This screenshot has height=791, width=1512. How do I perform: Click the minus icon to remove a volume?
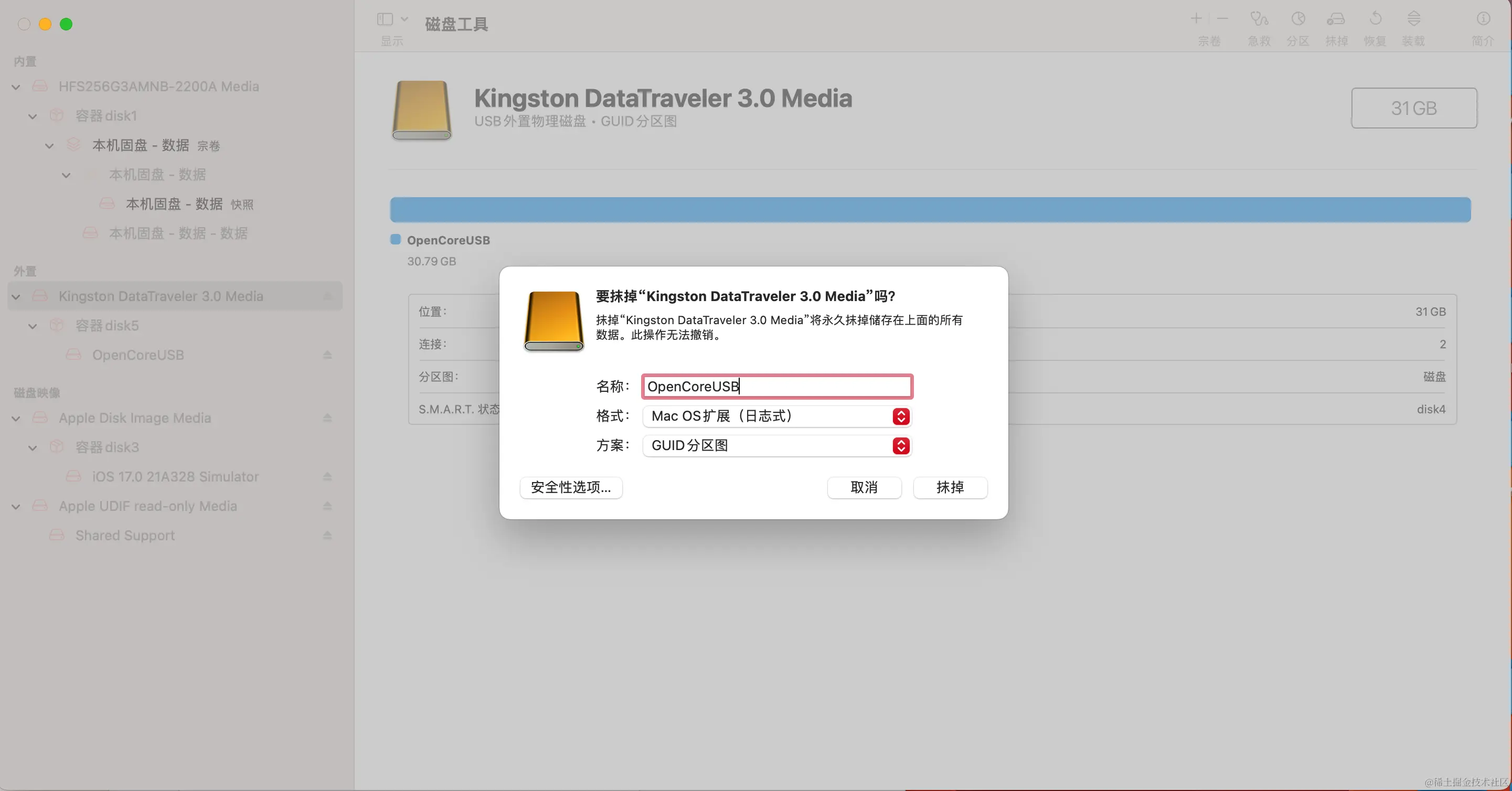[x=1222, y=19]
